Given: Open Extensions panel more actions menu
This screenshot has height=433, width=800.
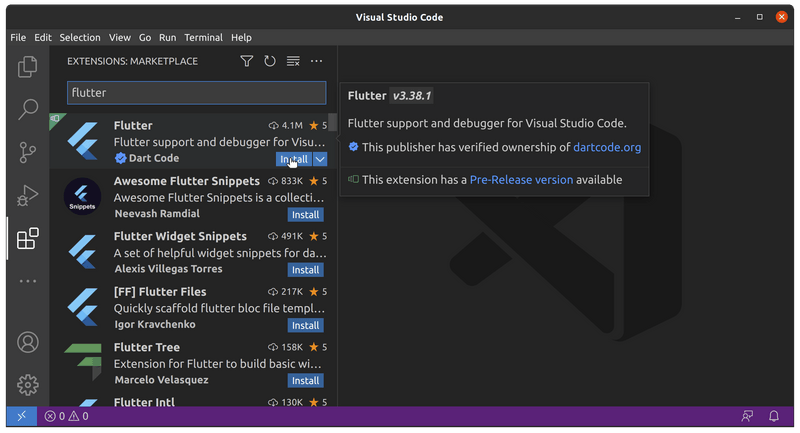Looking at the screenshot, I should coord(317,62).
